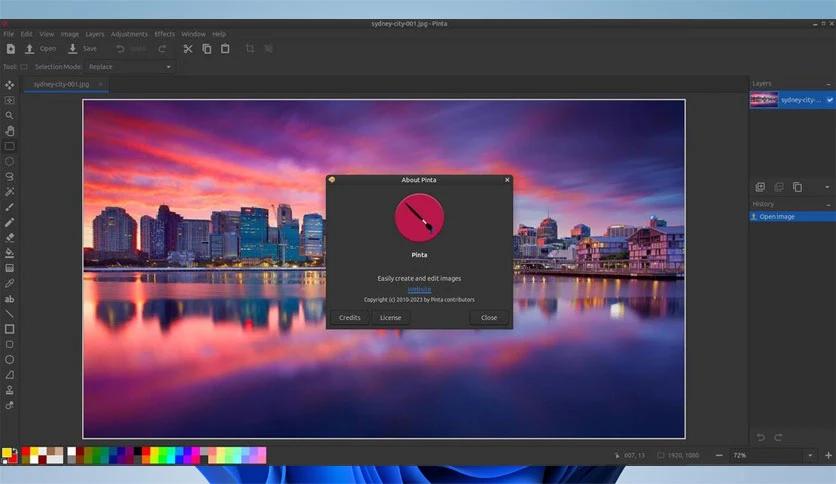Open the View menu

(x=47, y=34)
